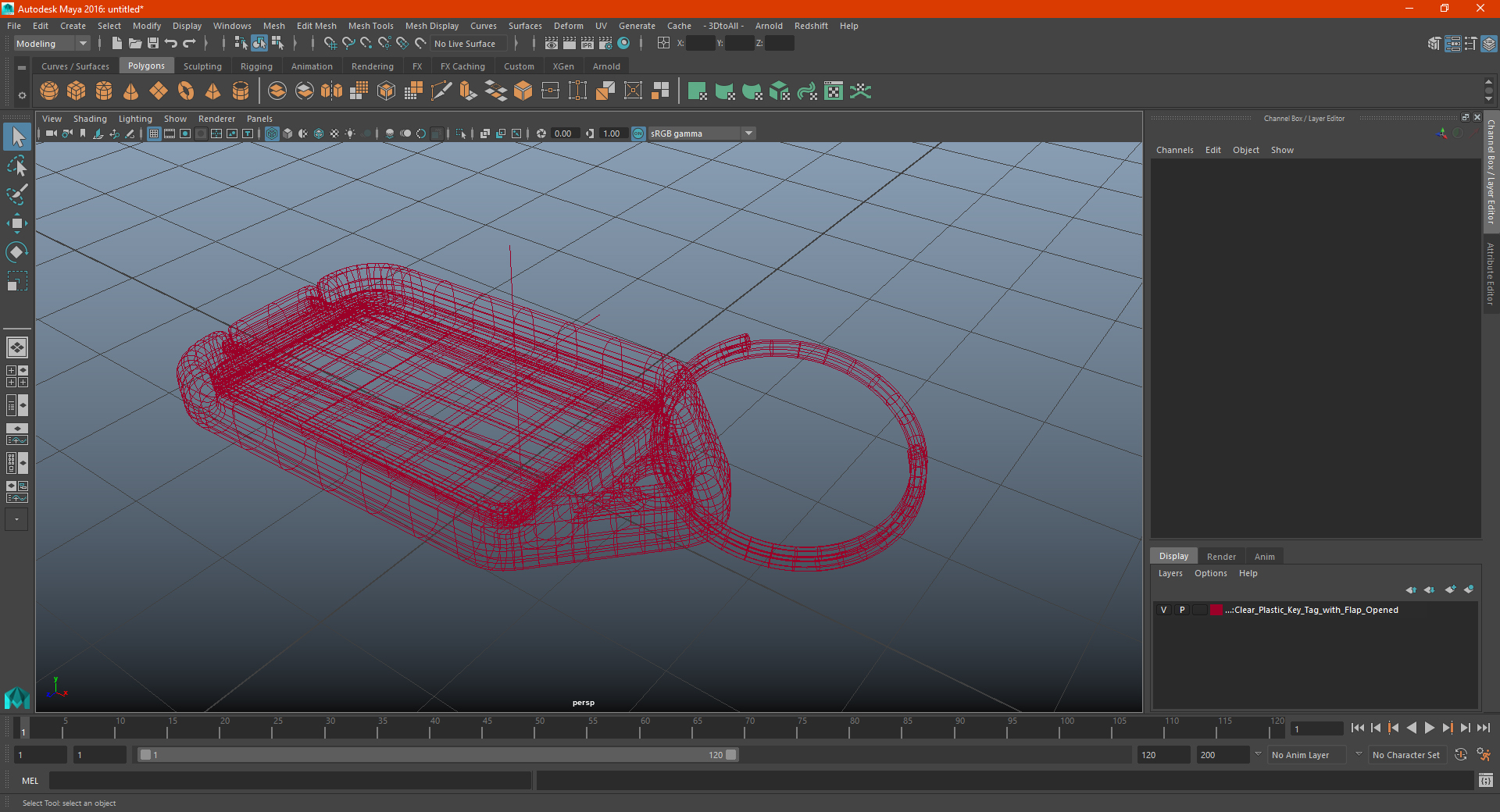Click the Open scene folder icon
1500x812 pixels.
coord(134,44)
